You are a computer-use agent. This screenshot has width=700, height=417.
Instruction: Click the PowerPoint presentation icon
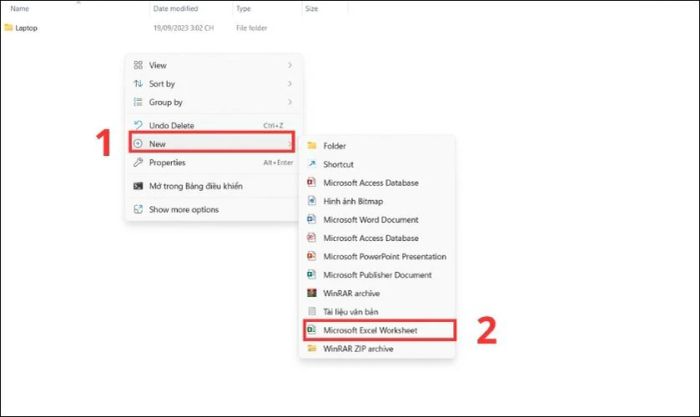312,256
